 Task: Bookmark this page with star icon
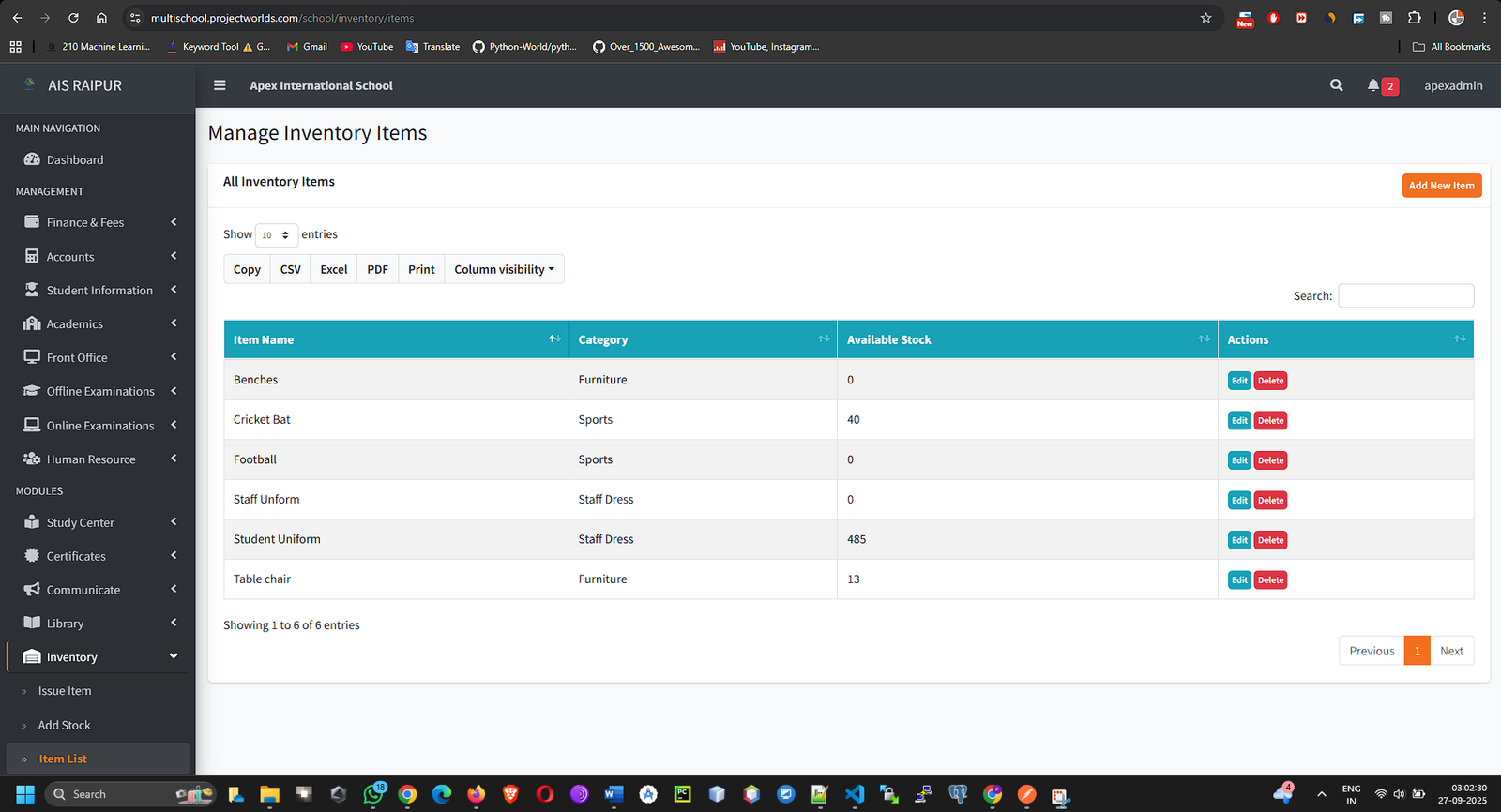1205,18
